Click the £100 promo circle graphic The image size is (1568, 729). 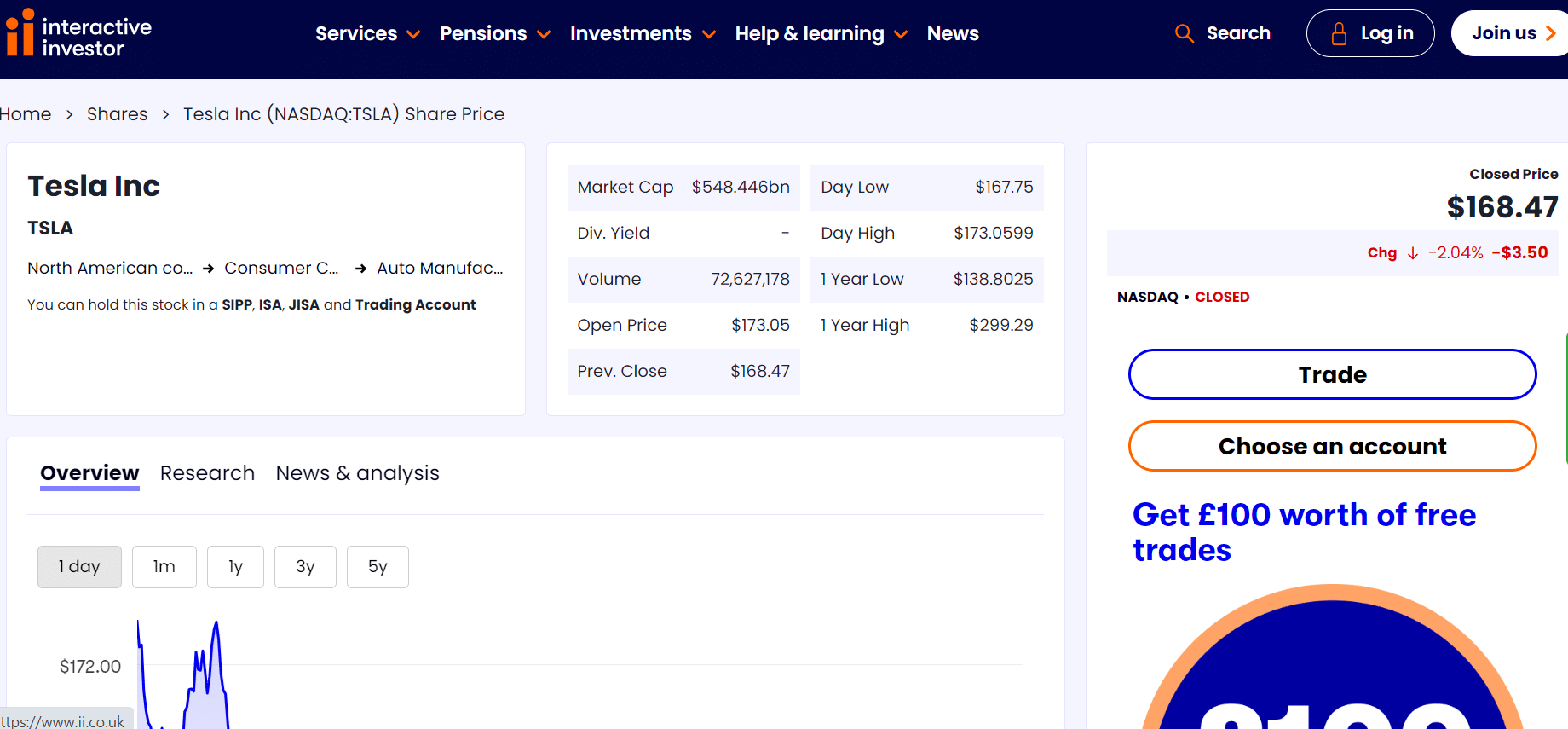(1332, 657)
